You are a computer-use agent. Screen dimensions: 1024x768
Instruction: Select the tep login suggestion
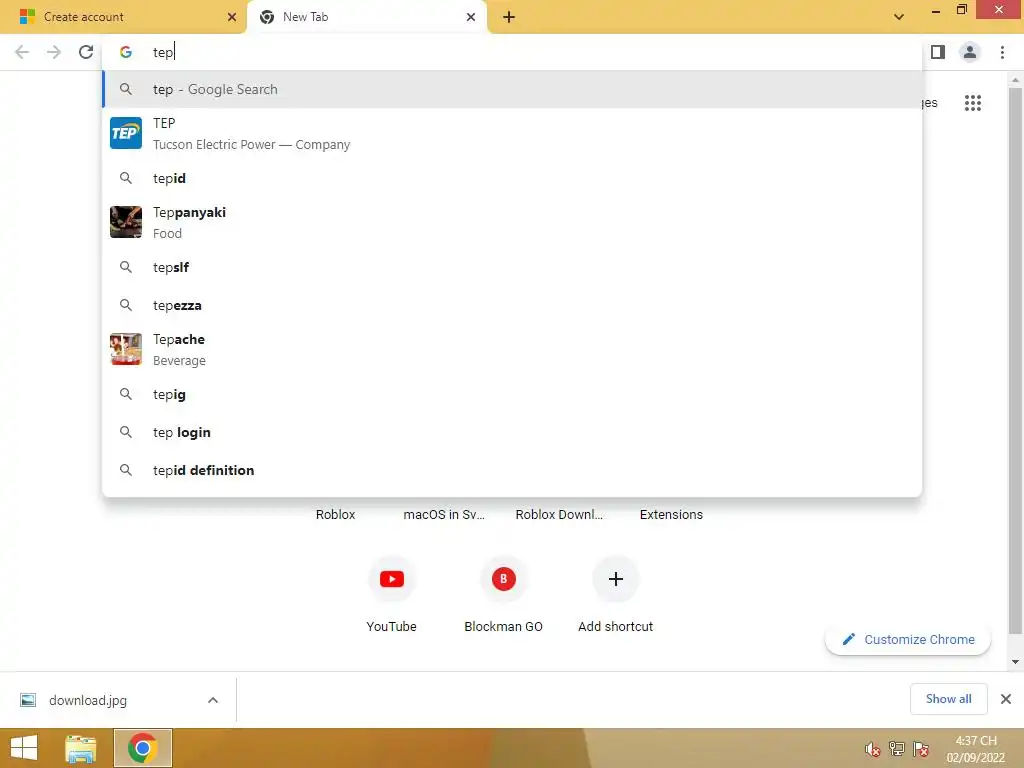pos(512,432)
